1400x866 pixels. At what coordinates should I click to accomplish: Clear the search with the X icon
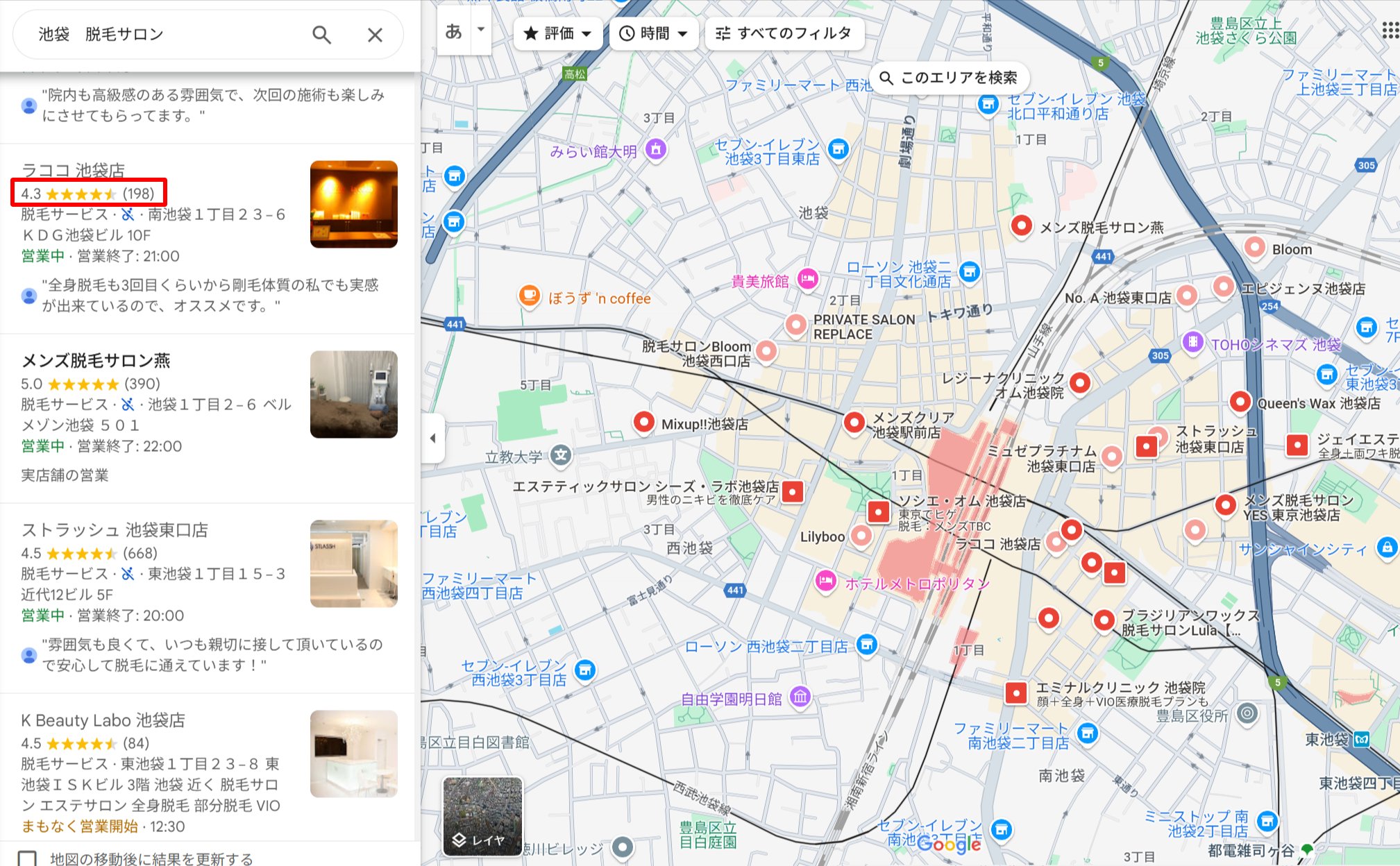(375, 35)
